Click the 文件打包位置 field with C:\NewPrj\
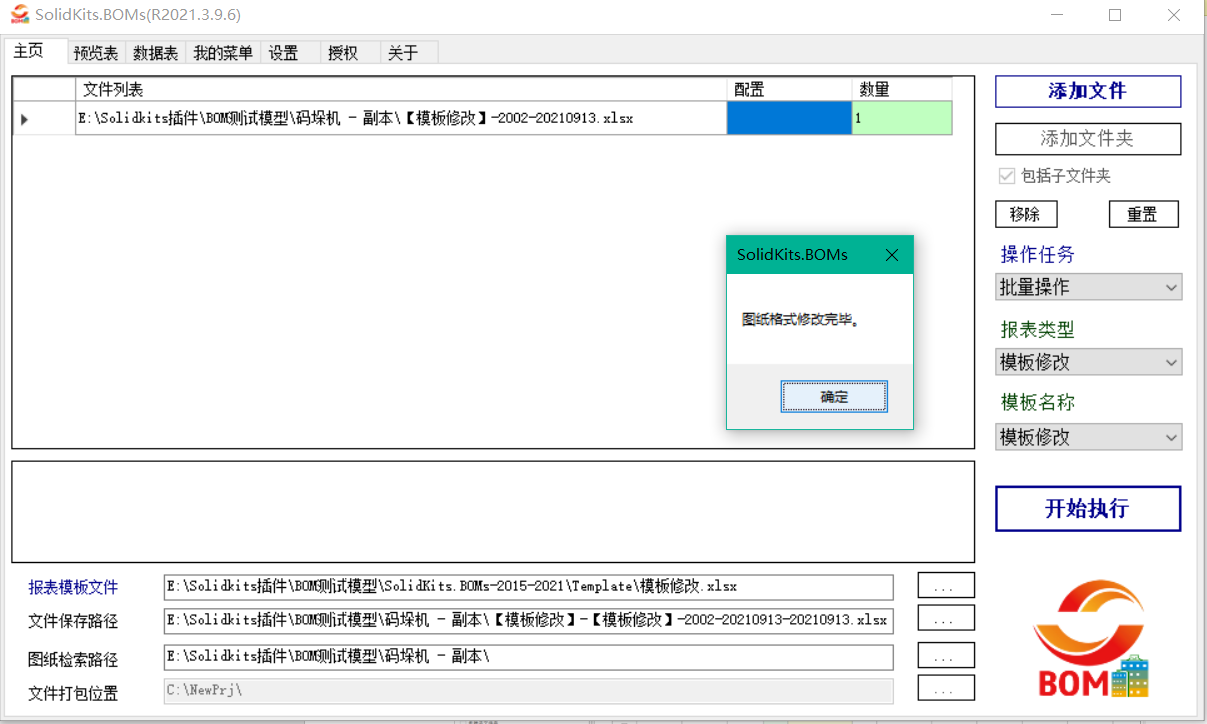 click(528, 691)
